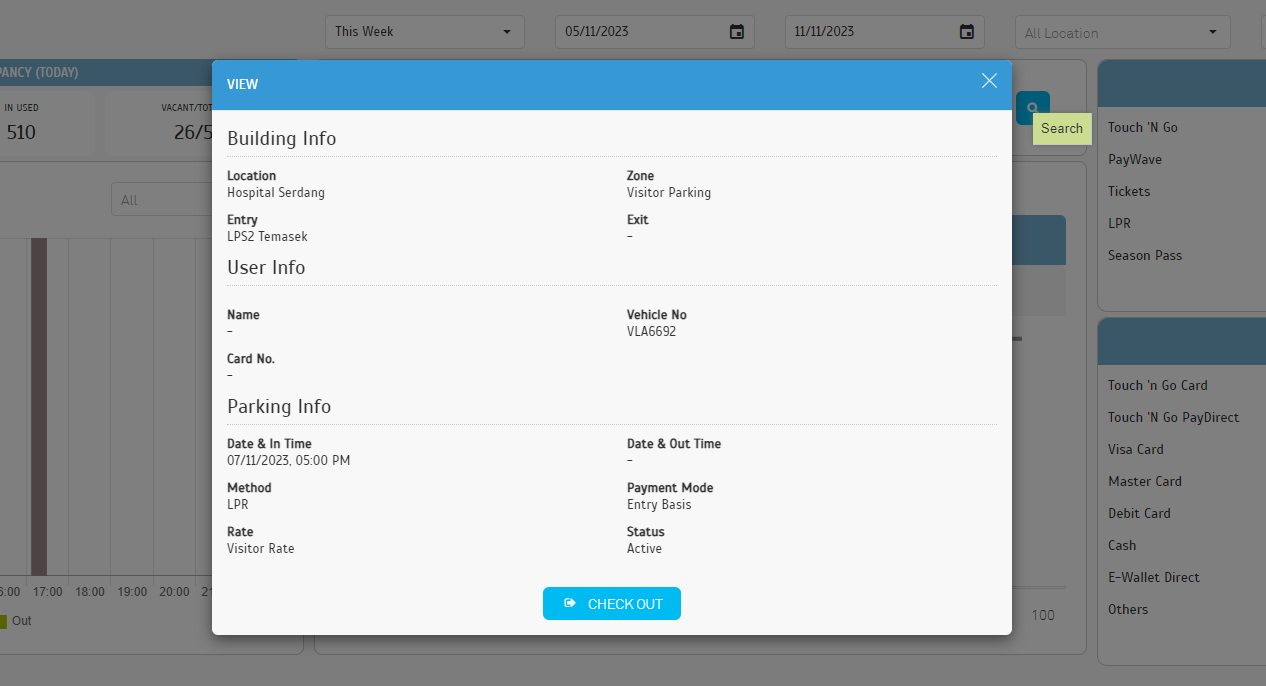The image size is (1266, 686).
Task: Click the VIEW dialog title
Action: (x=242, y=84)
